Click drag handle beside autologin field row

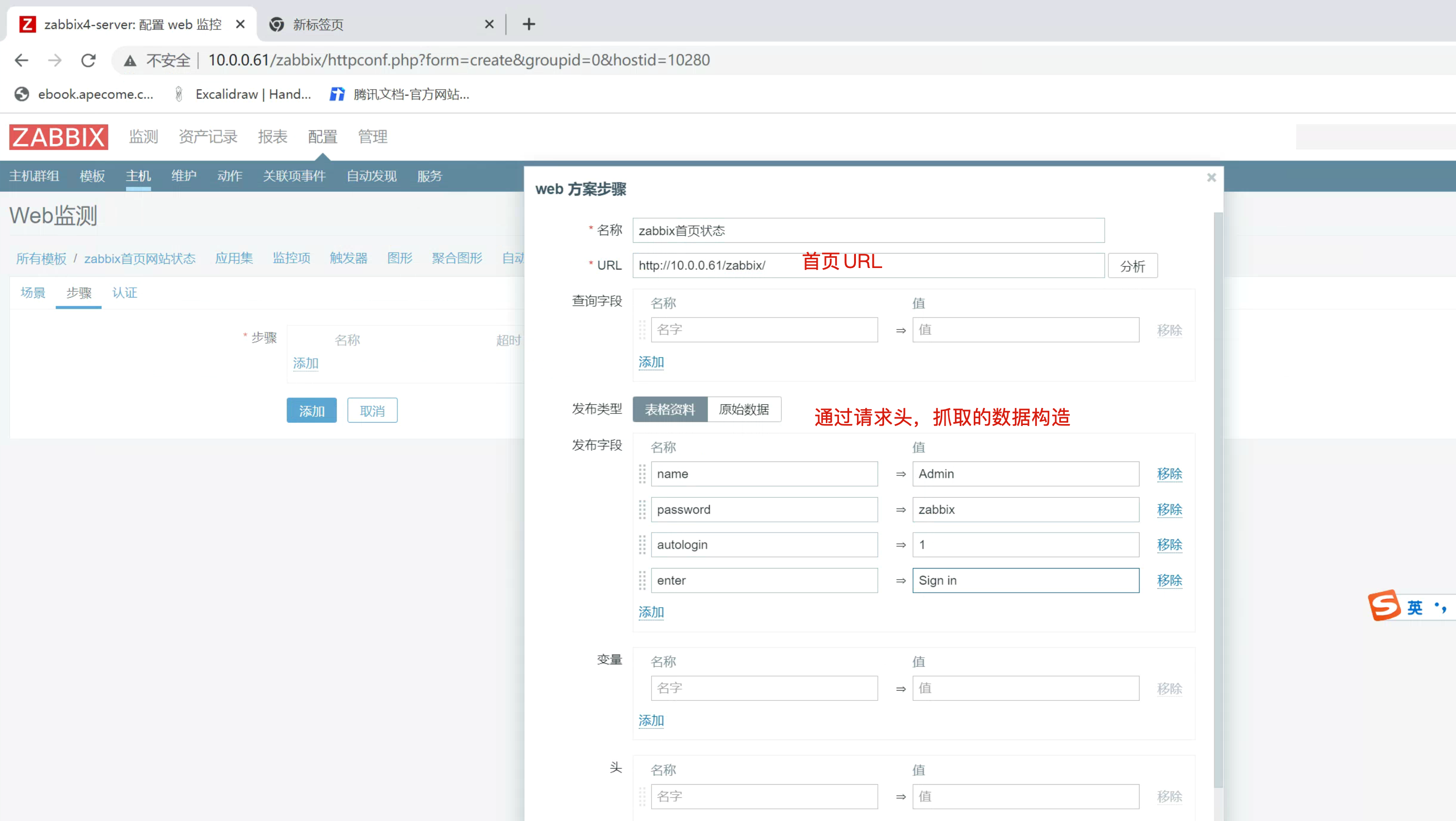[x=642, y=545]
